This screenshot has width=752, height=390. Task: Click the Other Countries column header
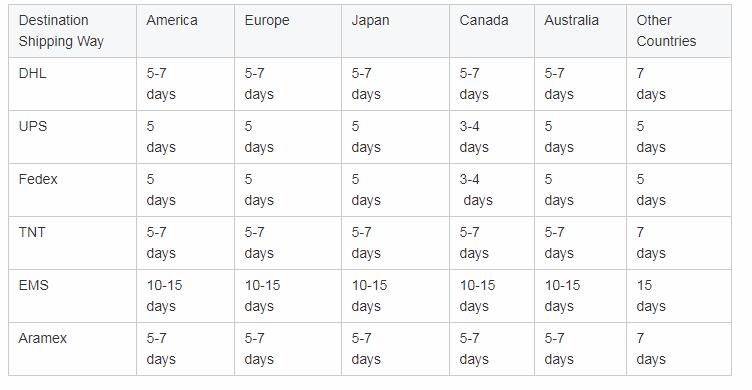tap(679, 31)
